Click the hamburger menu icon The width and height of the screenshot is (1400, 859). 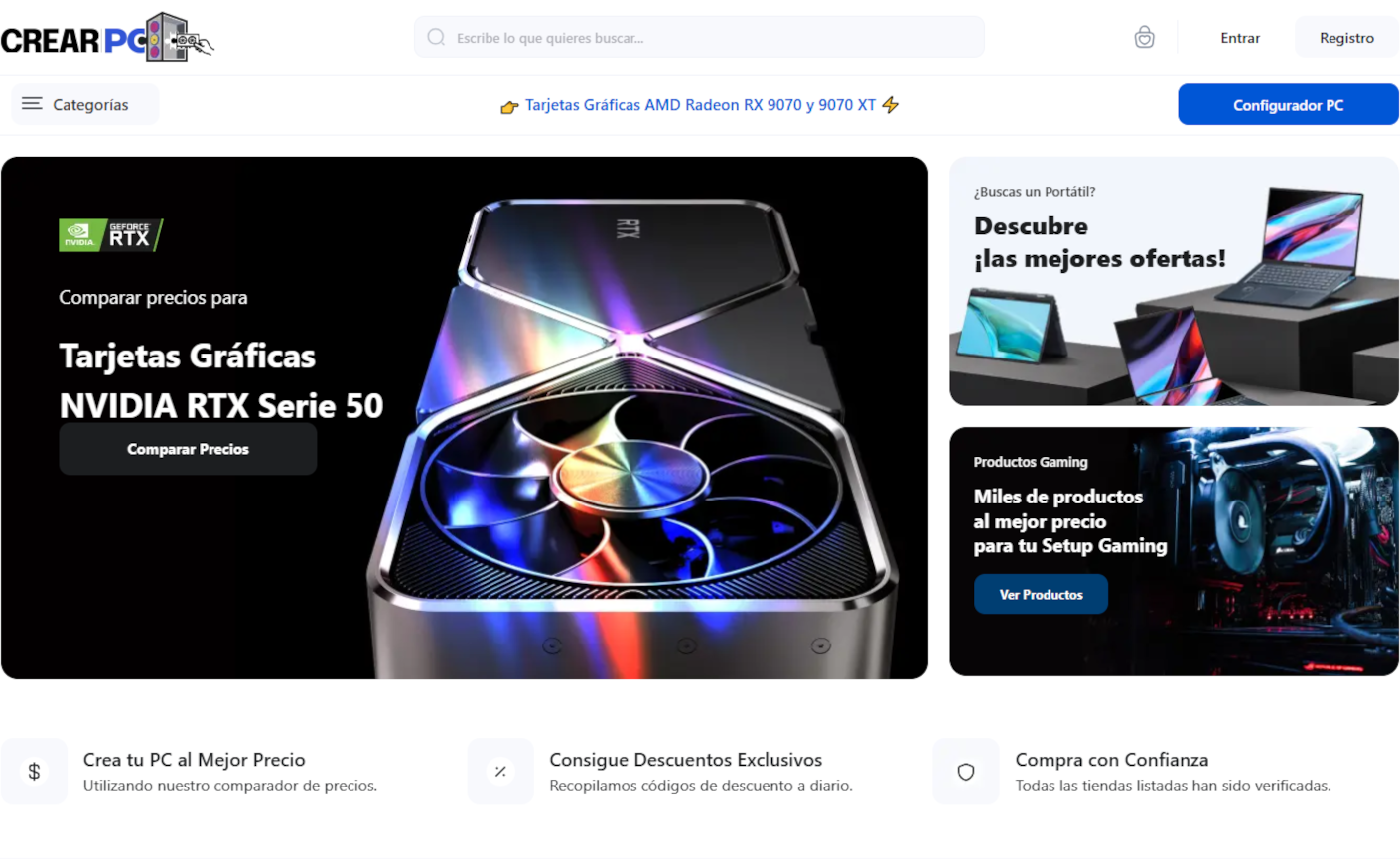32,104
